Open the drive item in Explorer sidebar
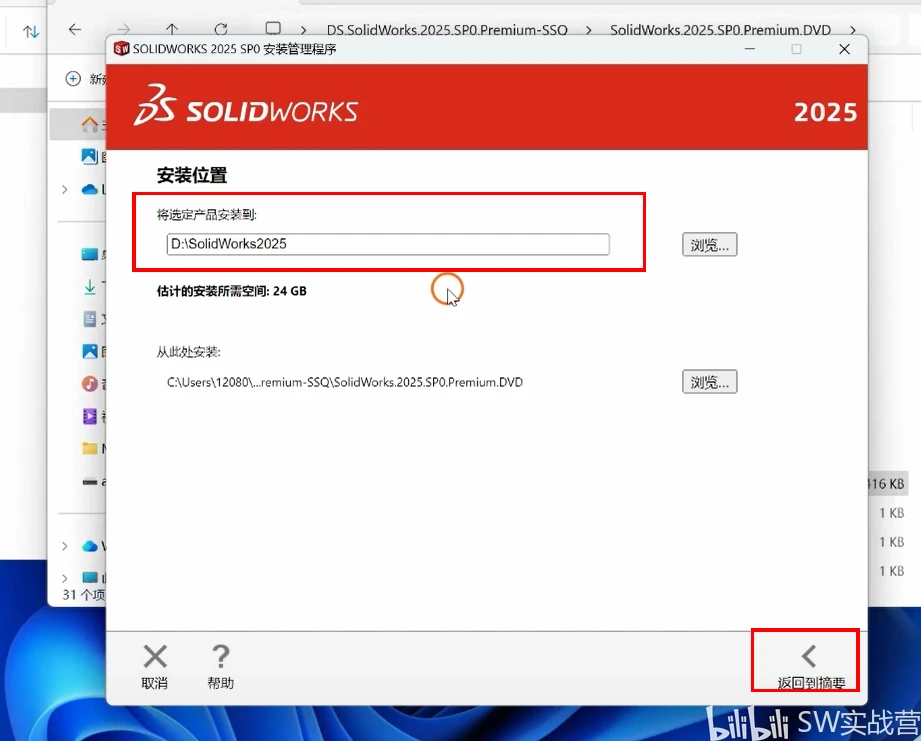The image size is (921, 741). [x=90, y=481]
